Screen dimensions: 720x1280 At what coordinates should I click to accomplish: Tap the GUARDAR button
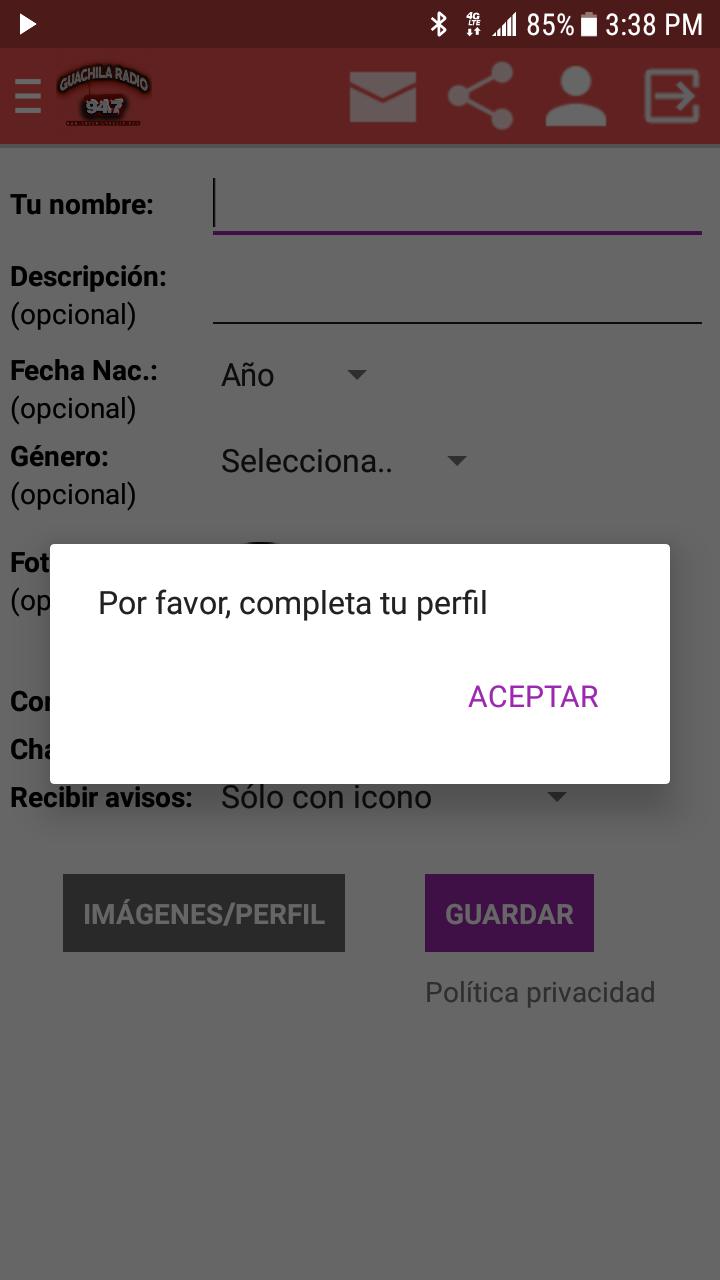click(509, 913)
